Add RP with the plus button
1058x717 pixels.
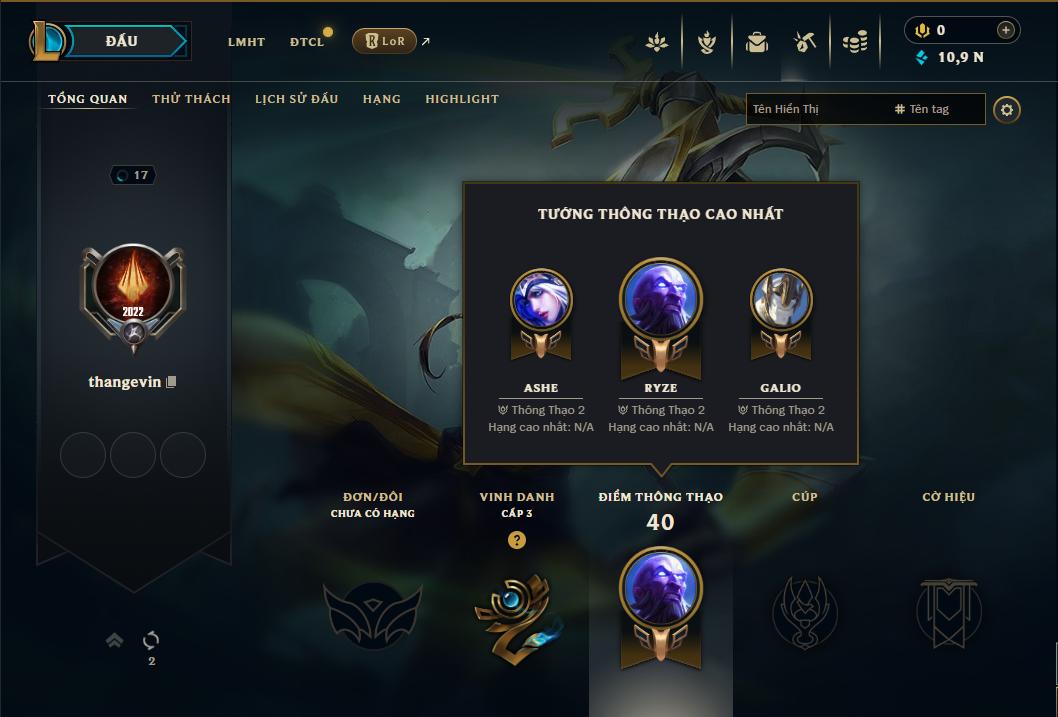tap(1005, 30)
